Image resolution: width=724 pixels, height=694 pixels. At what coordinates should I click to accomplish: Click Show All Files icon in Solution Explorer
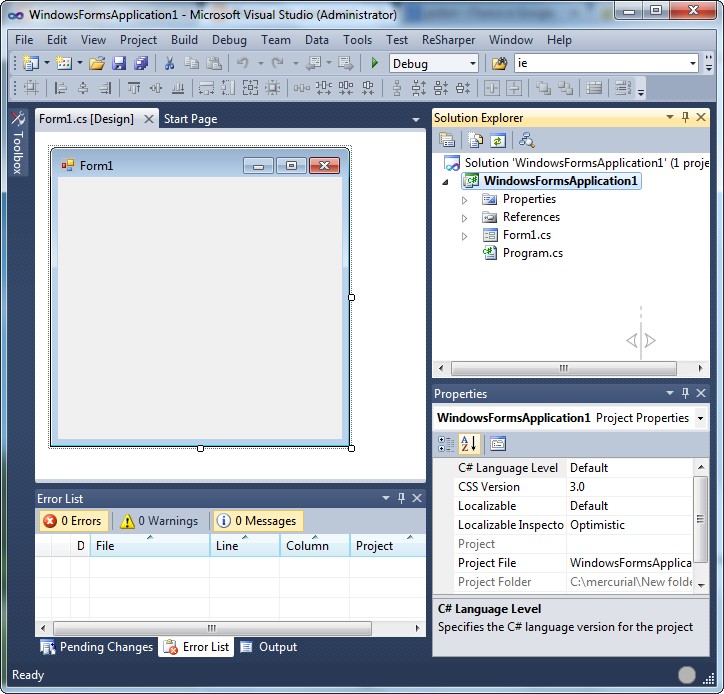click(x=475, y=139)
